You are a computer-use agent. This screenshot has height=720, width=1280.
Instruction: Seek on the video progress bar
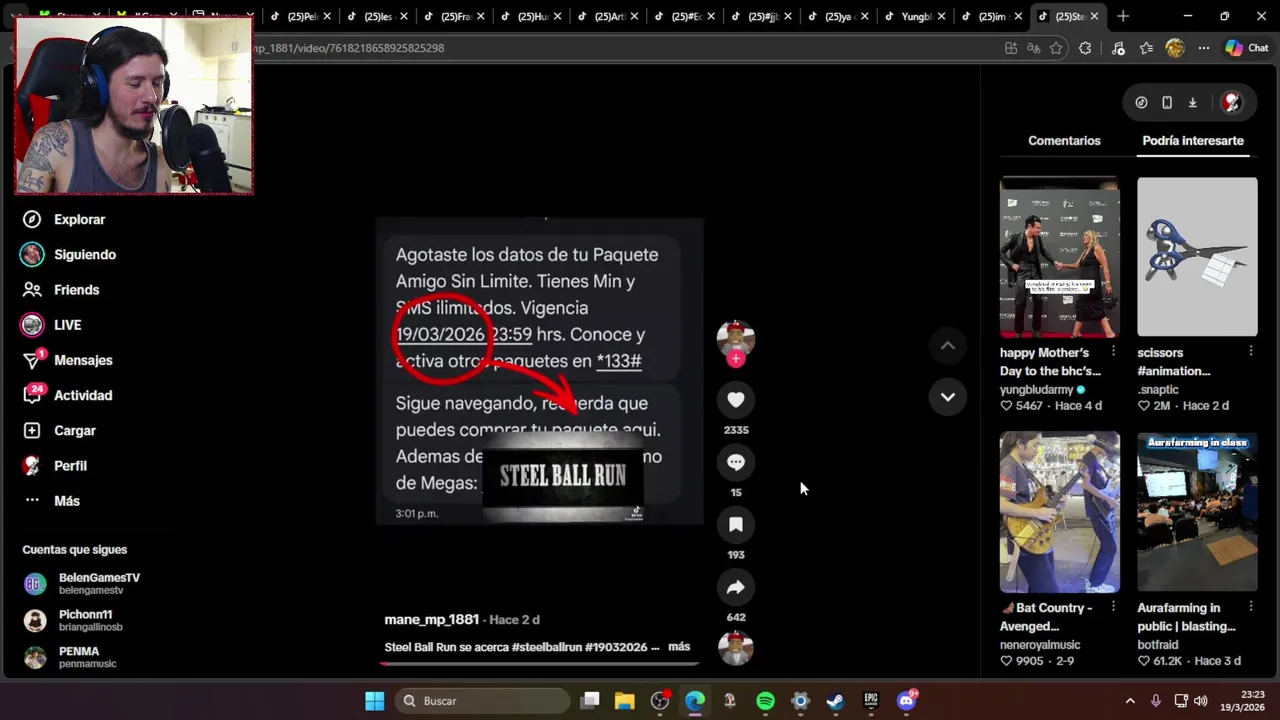coord(540,662)
